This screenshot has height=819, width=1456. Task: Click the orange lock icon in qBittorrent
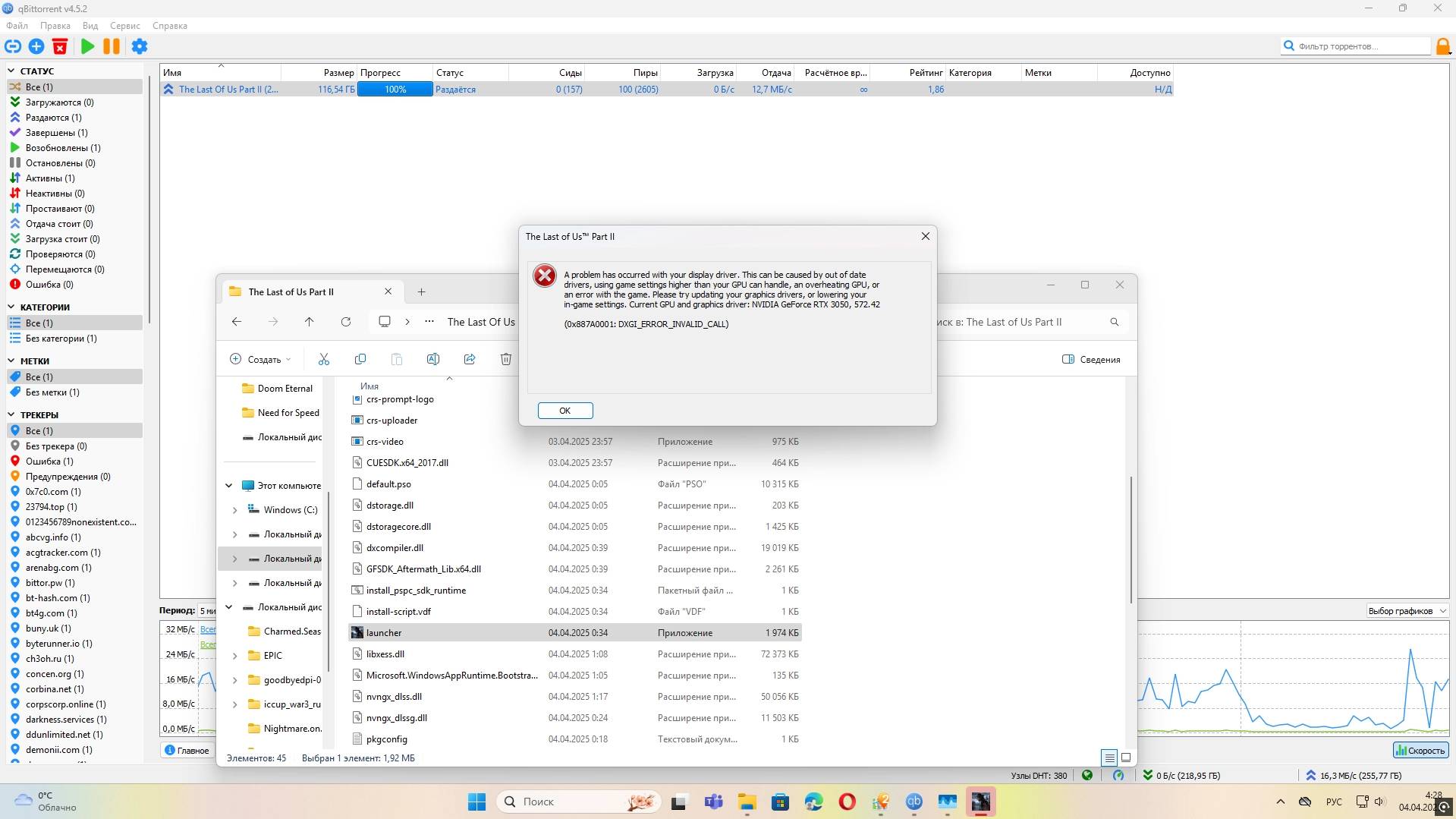[x=1443, y=46]
